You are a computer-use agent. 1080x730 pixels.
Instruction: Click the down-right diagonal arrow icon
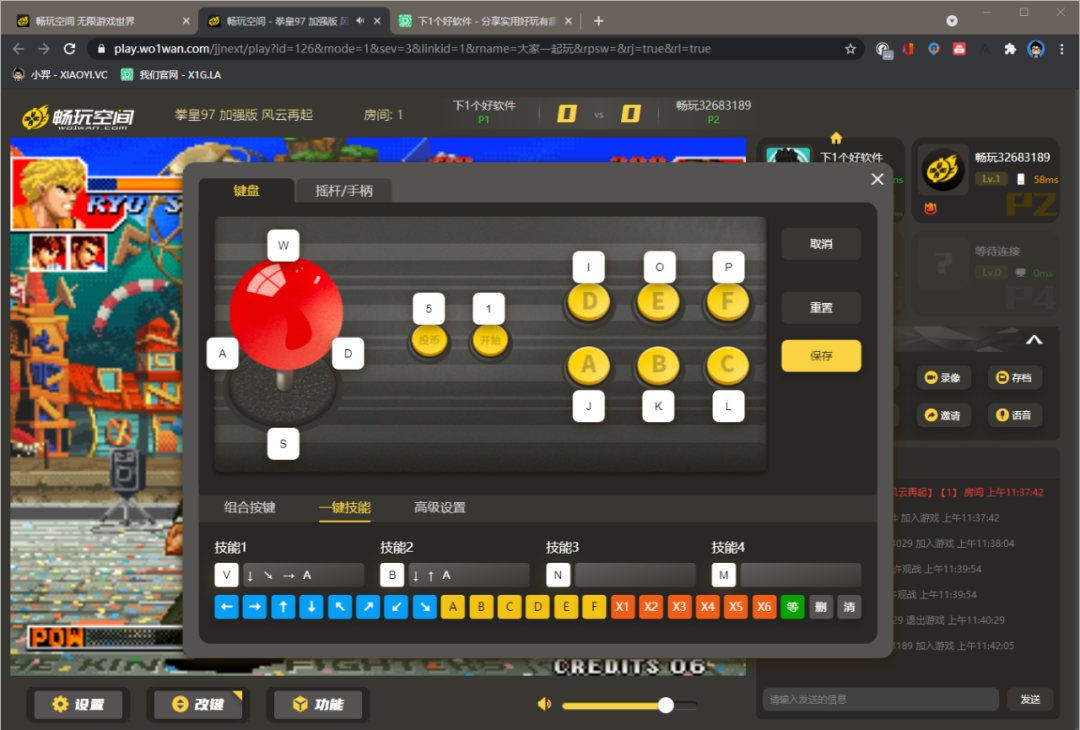[425, 607]
